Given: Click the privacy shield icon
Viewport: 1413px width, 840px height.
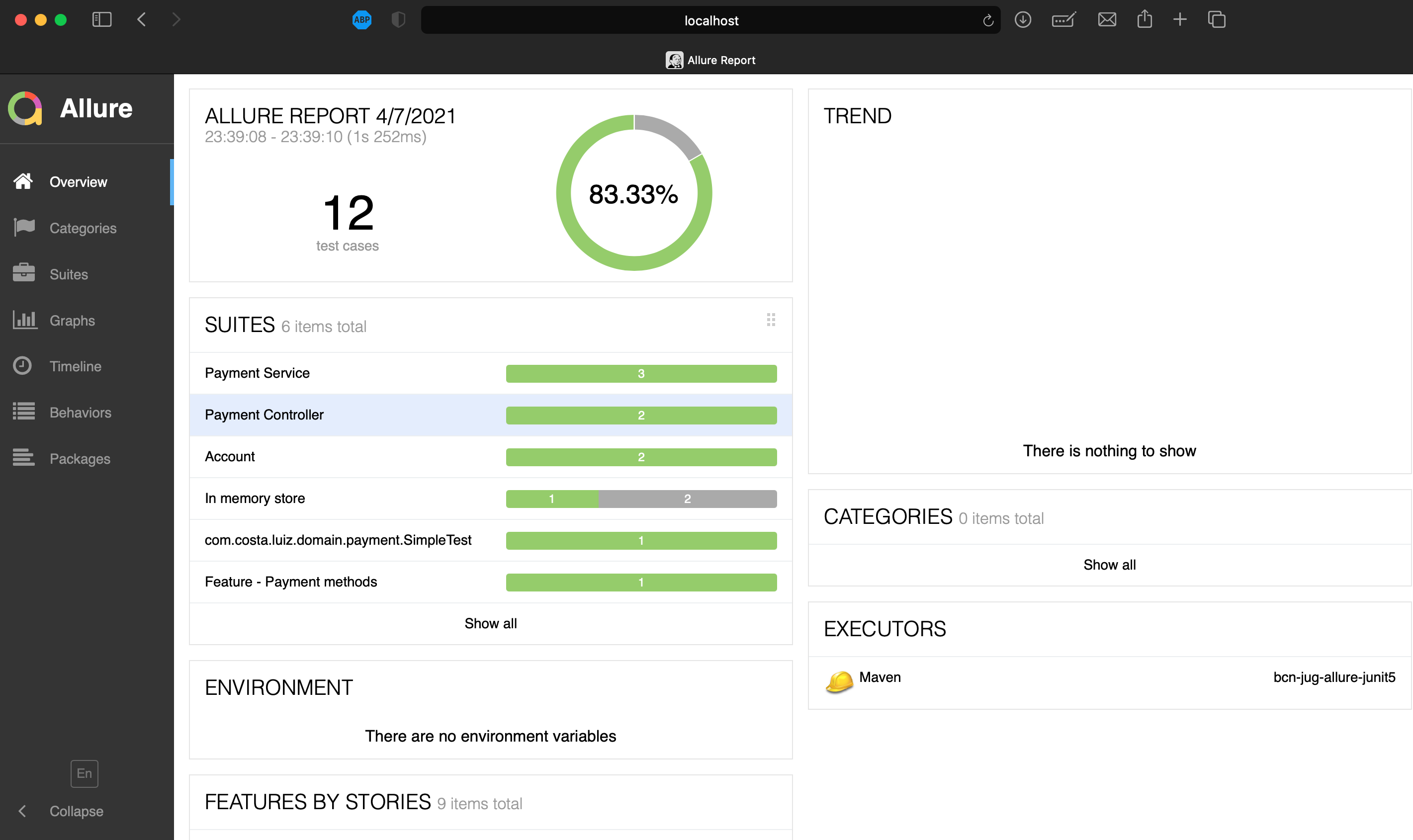Looking at the screenshot, I should [399, 20].
